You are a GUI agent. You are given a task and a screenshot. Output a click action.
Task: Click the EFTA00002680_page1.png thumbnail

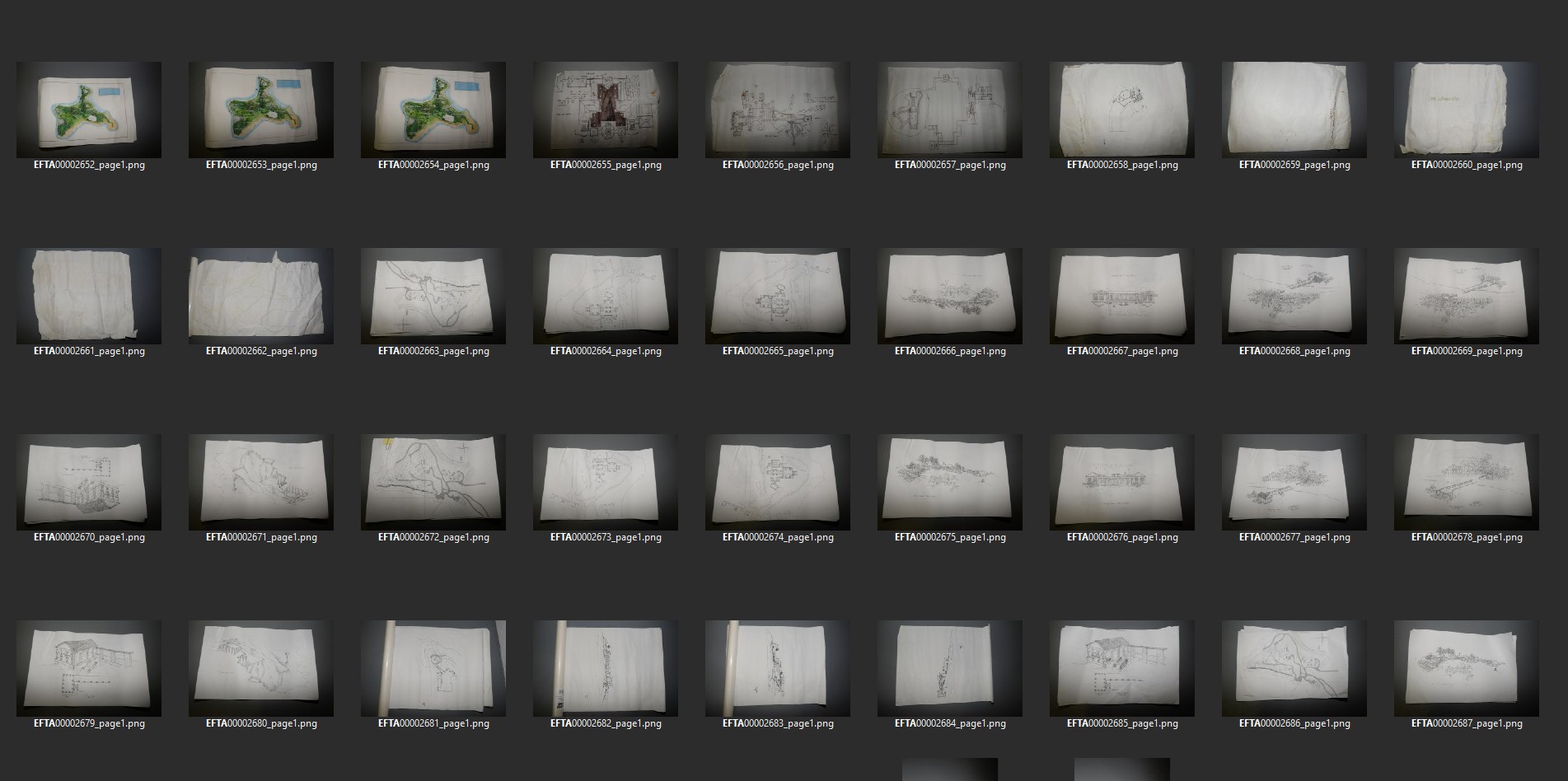coord(261,668)
